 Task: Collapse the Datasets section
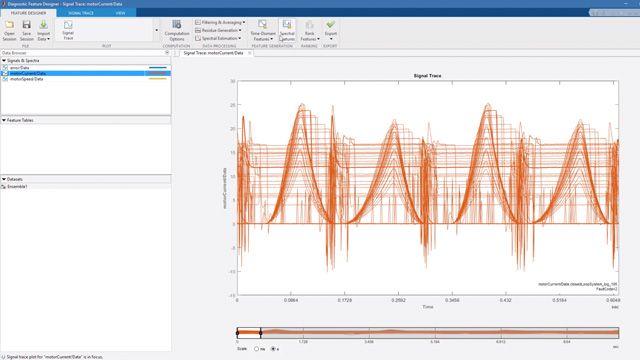(4, 179)
